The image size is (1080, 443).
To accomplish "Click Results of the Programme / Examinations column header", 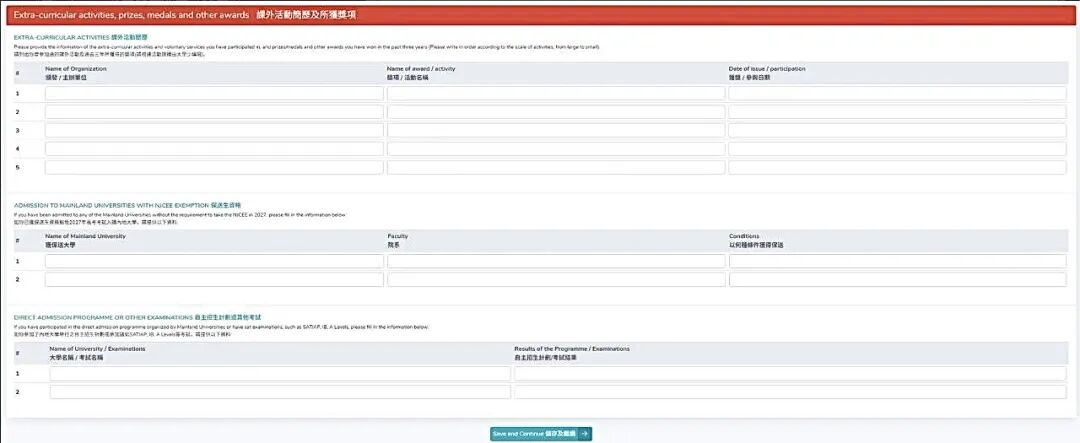I will pos(572,353).
